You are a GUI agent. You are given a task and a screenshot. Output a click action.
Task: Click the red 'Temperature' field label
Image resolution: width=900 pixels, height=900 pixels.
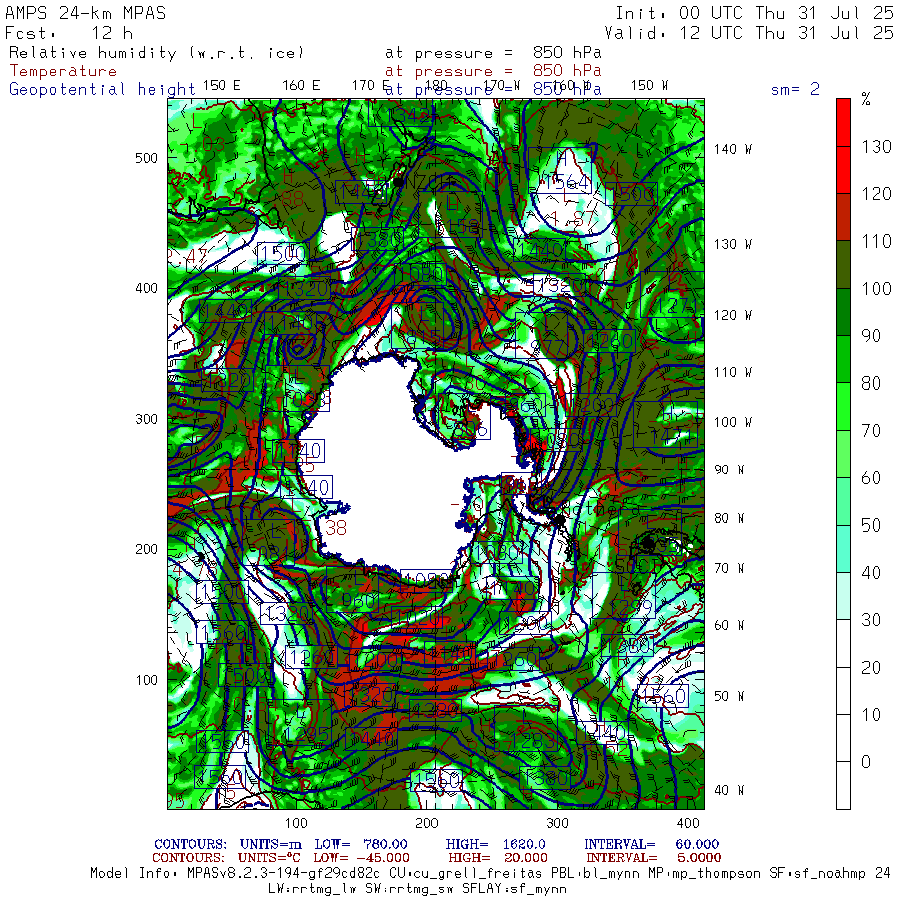click(x=63, y=71)
